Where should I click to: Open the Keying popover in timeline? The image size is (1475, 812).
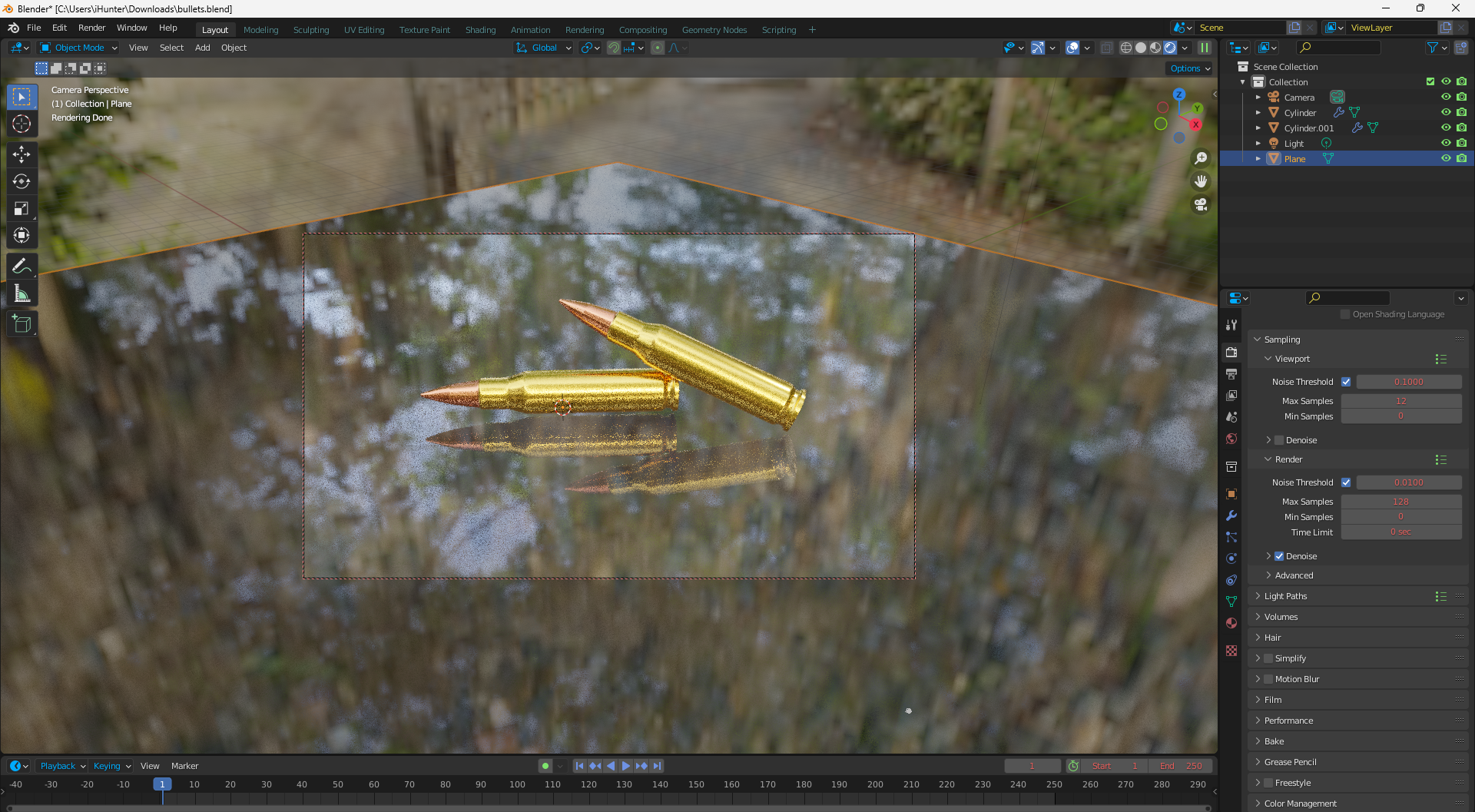112,766
